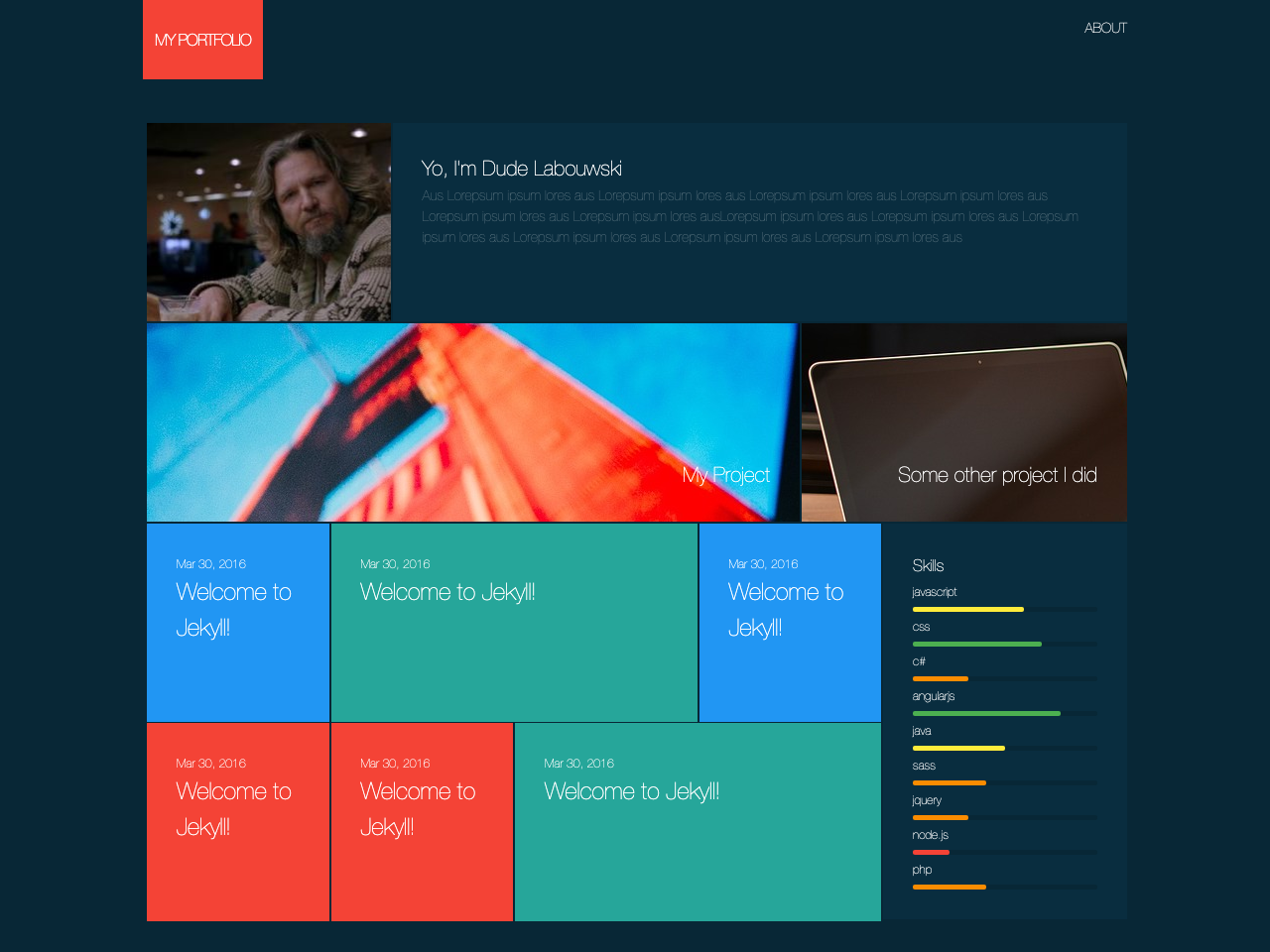Open the Some other project I did tile
This screenshot has height=952, width=1270.
coord(963,422)
